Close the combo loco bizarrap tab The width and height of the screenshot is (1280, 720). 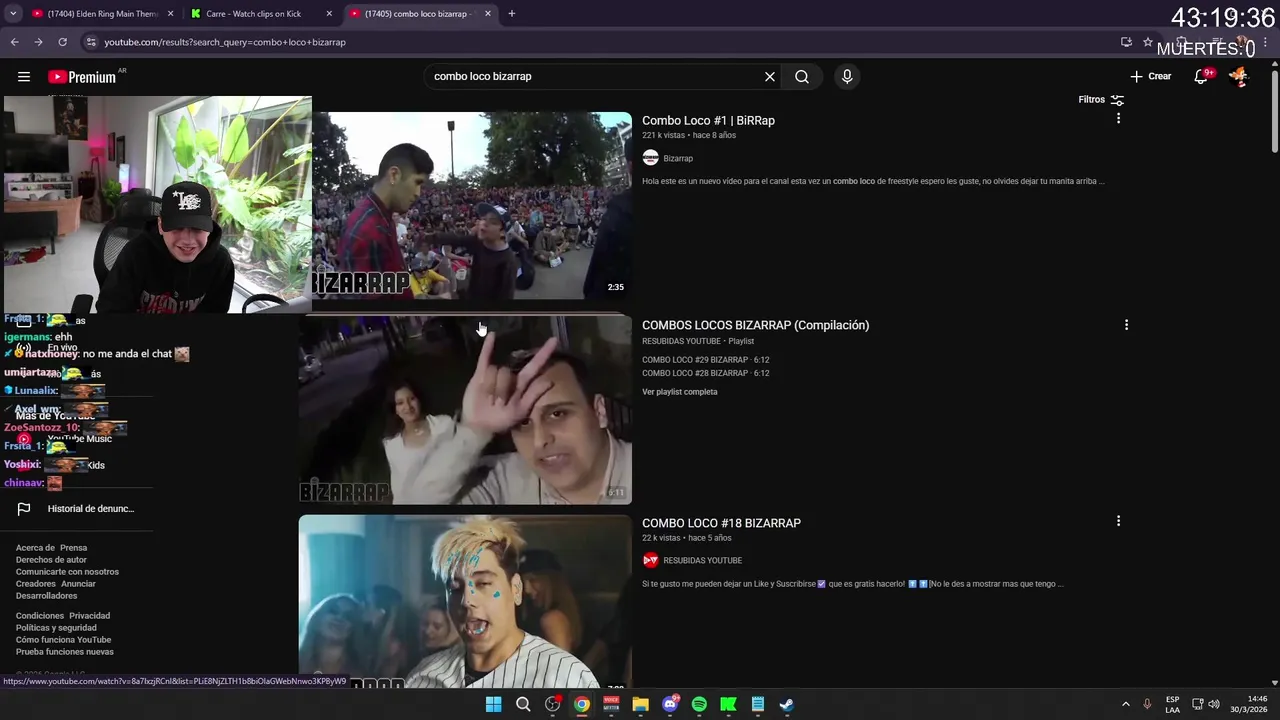tap(488, 14)
